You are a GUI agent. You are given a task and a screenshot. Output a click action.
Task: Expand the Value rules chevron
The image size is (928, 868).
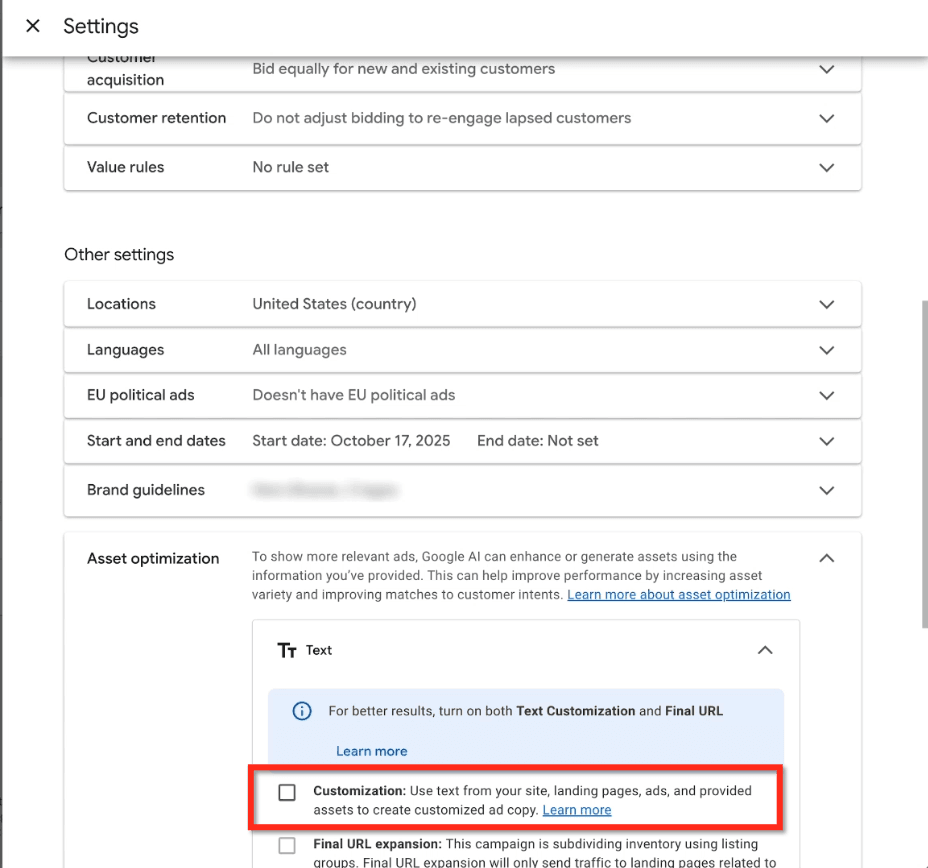tap(827, 167)
